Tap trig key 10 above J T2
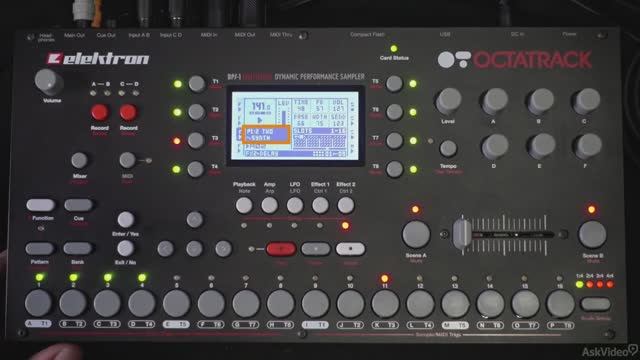This screenshot has width=640, height=360. [350, 304]
